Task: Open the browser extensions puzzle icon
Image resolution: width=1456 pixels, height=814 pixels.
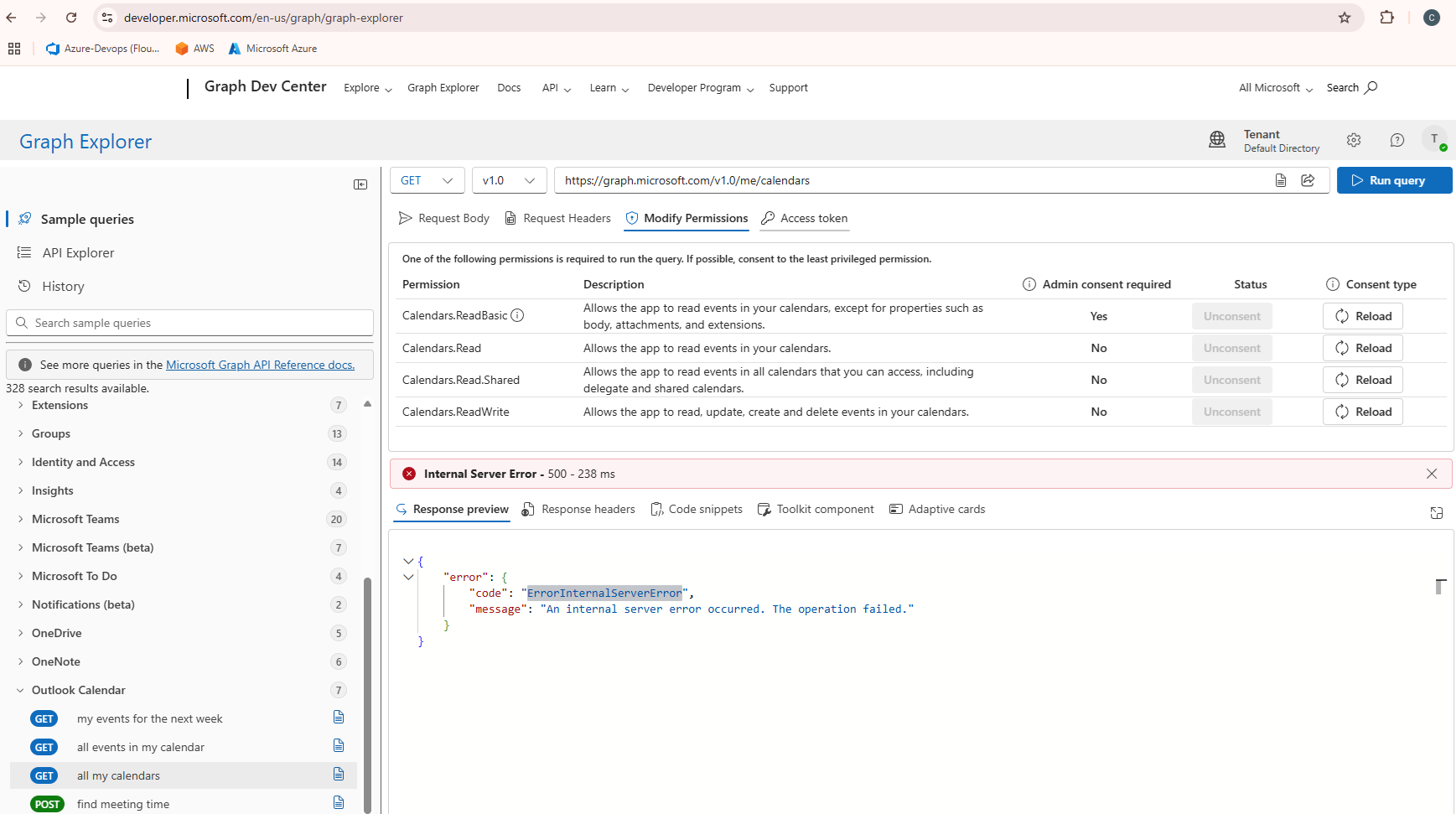Action: pyautogui.click(x=1387, y=18)
